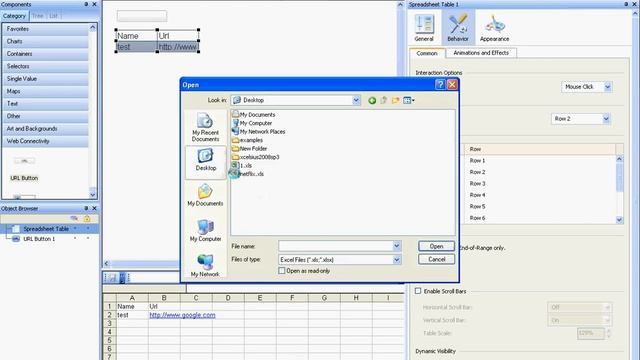The height and width of the screenshot is (360, 640).
Task: Open the New Folder item
Action: tap(249, 149)
